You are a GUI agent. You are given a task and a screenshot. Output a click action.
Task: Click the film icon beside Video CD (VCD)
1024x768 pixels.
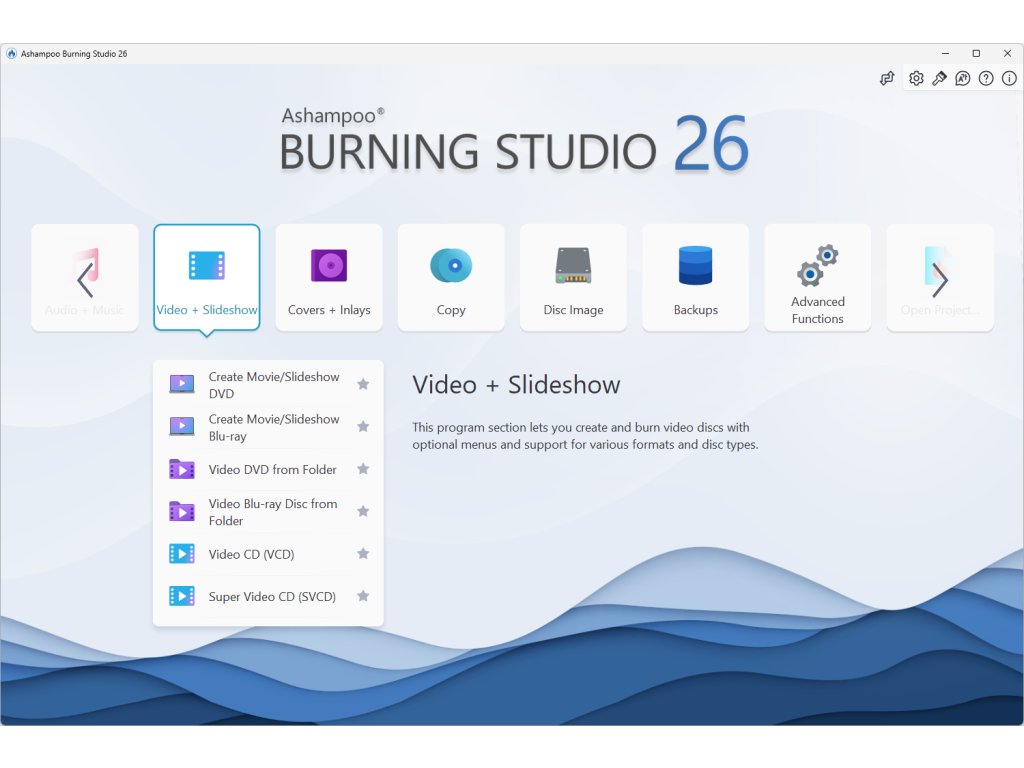click(x=182, y=554)
